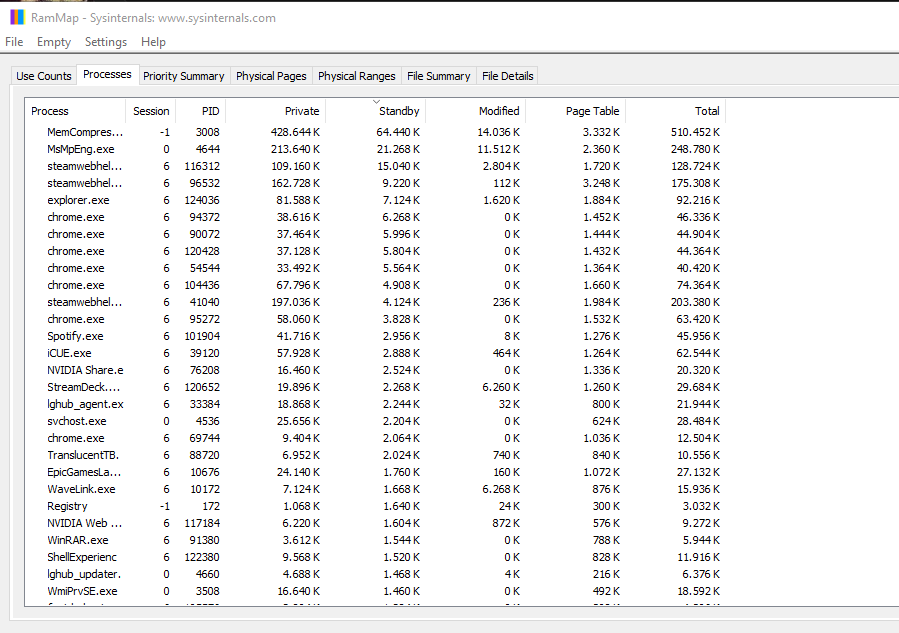
Task: Select the ShellExperienc process row
Action: [x=376, y=557]
